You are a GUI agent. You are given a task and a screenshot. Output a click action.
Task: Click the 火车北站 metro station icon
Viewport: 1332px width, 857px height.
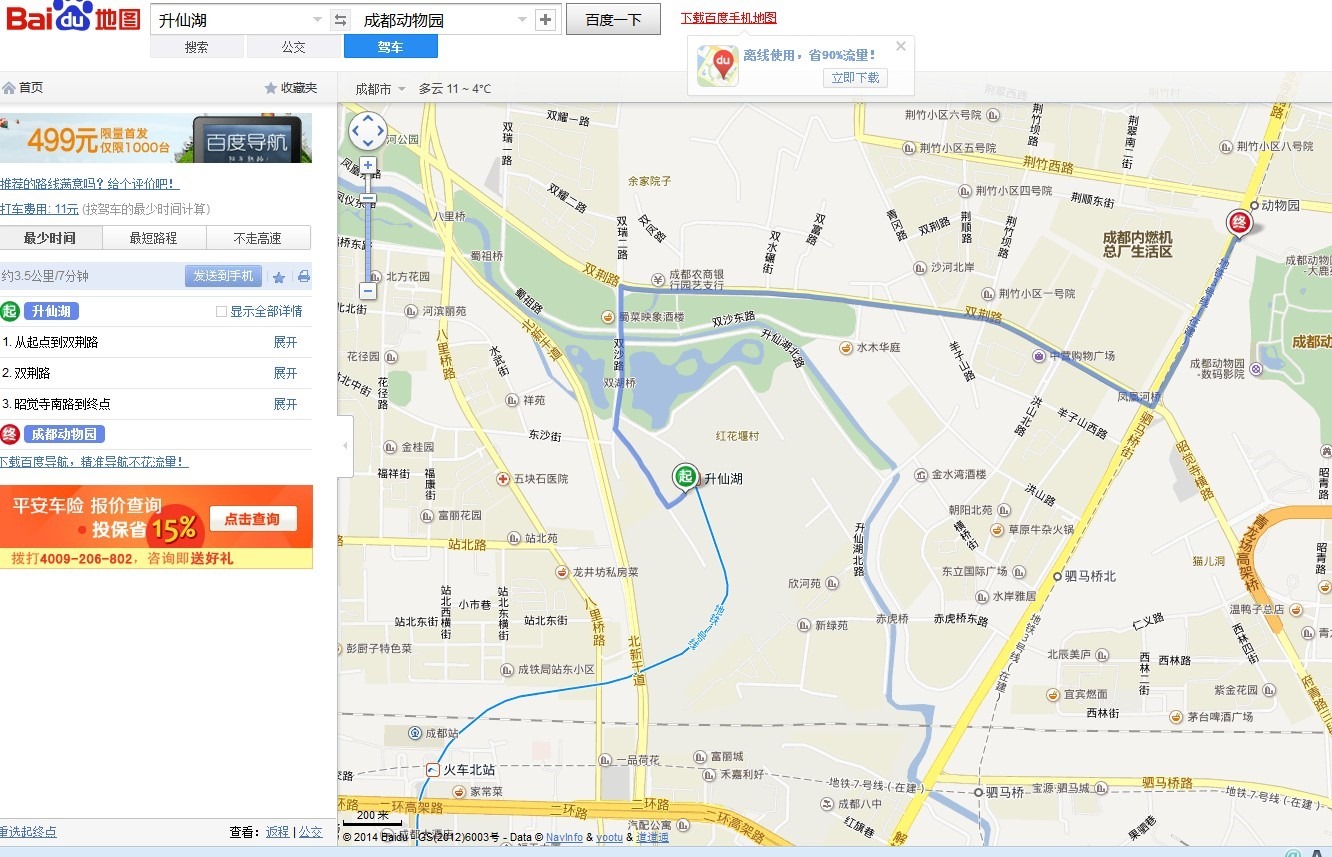click(x=432, y=770)
